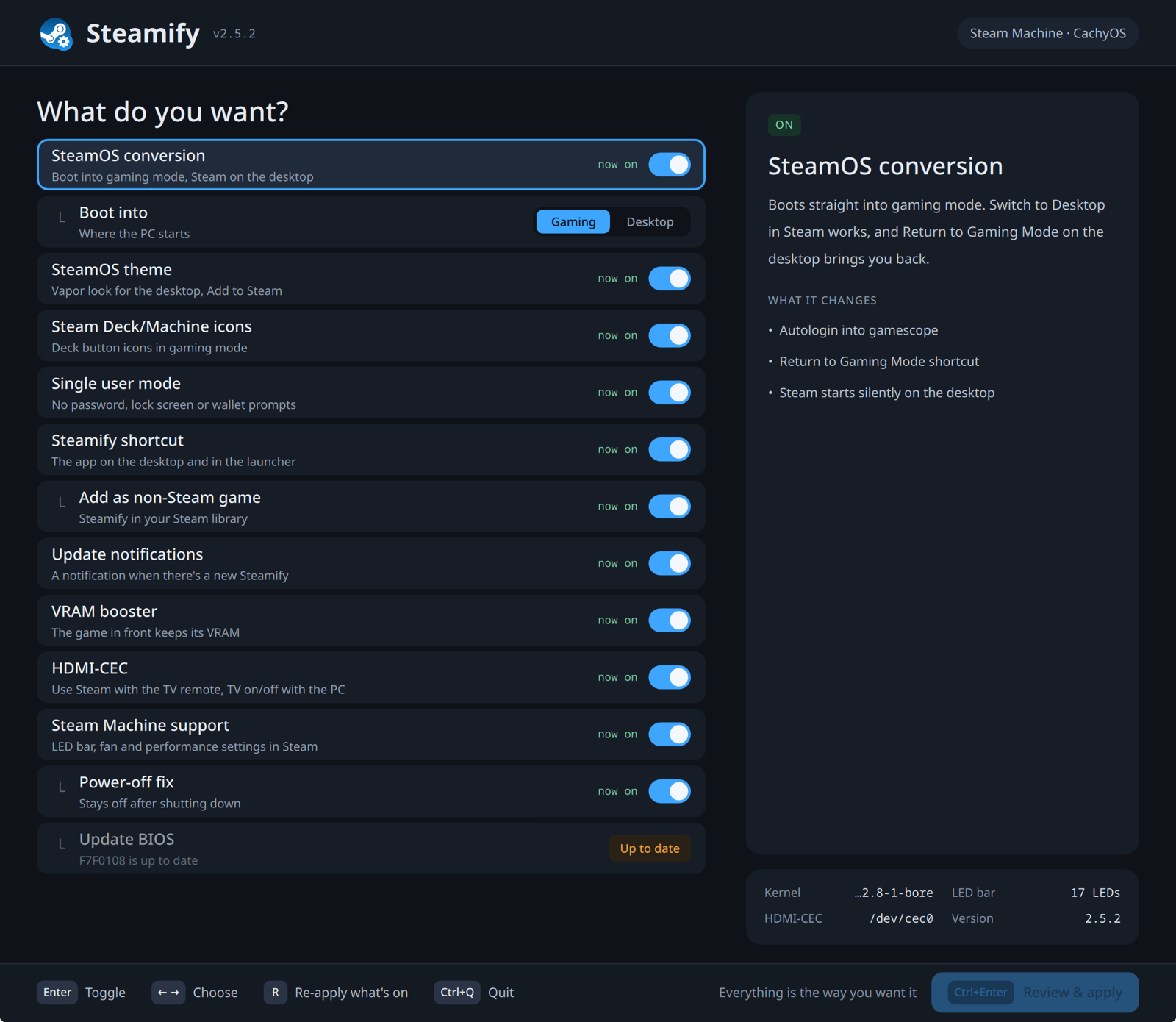Viewport: 1176px width, 1022px height.
Task: Click the Steamify shortcut row title
Action: (118, 440)
